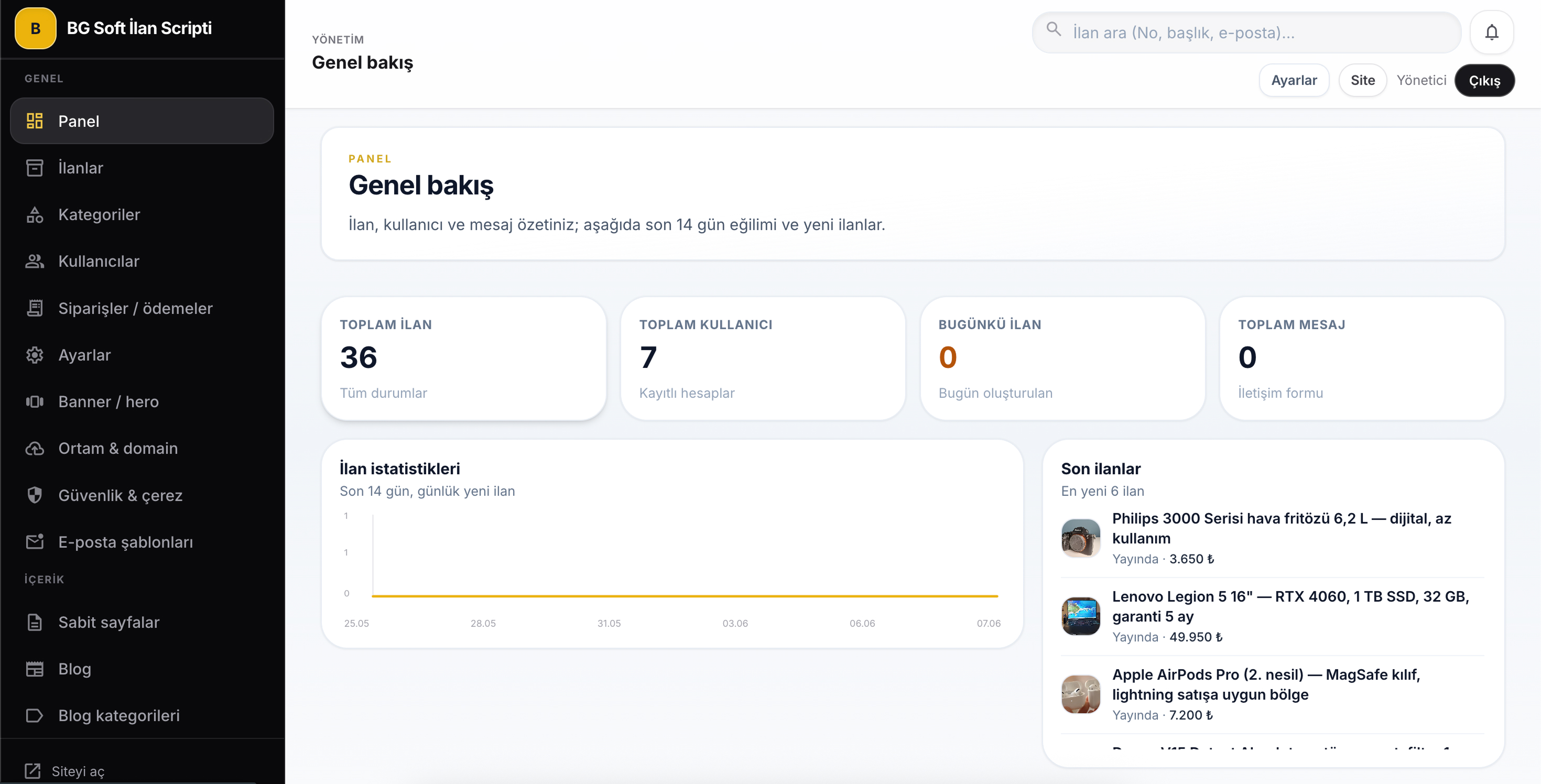Image resolution: width=1541 pixels, height=784 pixels.
Task: Open the Sabit sayfalar menu item
Action: [142, 622]
